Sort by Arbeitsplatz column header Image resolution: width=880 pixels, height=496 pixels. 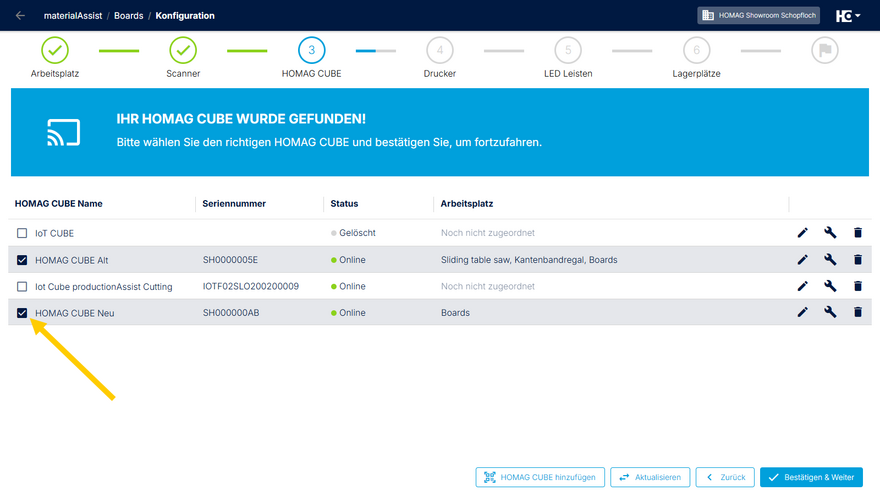[x=466, y=204]
